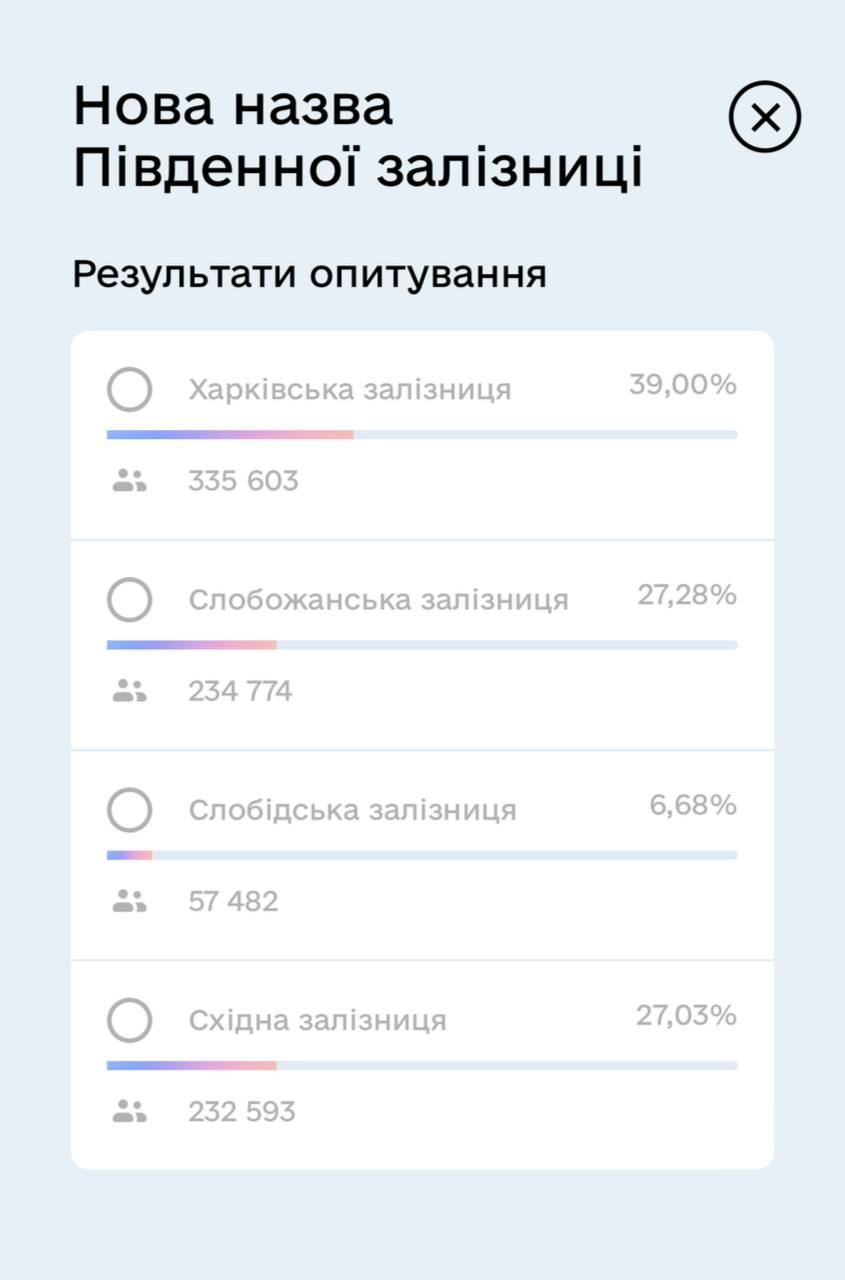
Task: Click the Східна залізниця option label
Action: pyautogui.click(x=317, y=1021)
